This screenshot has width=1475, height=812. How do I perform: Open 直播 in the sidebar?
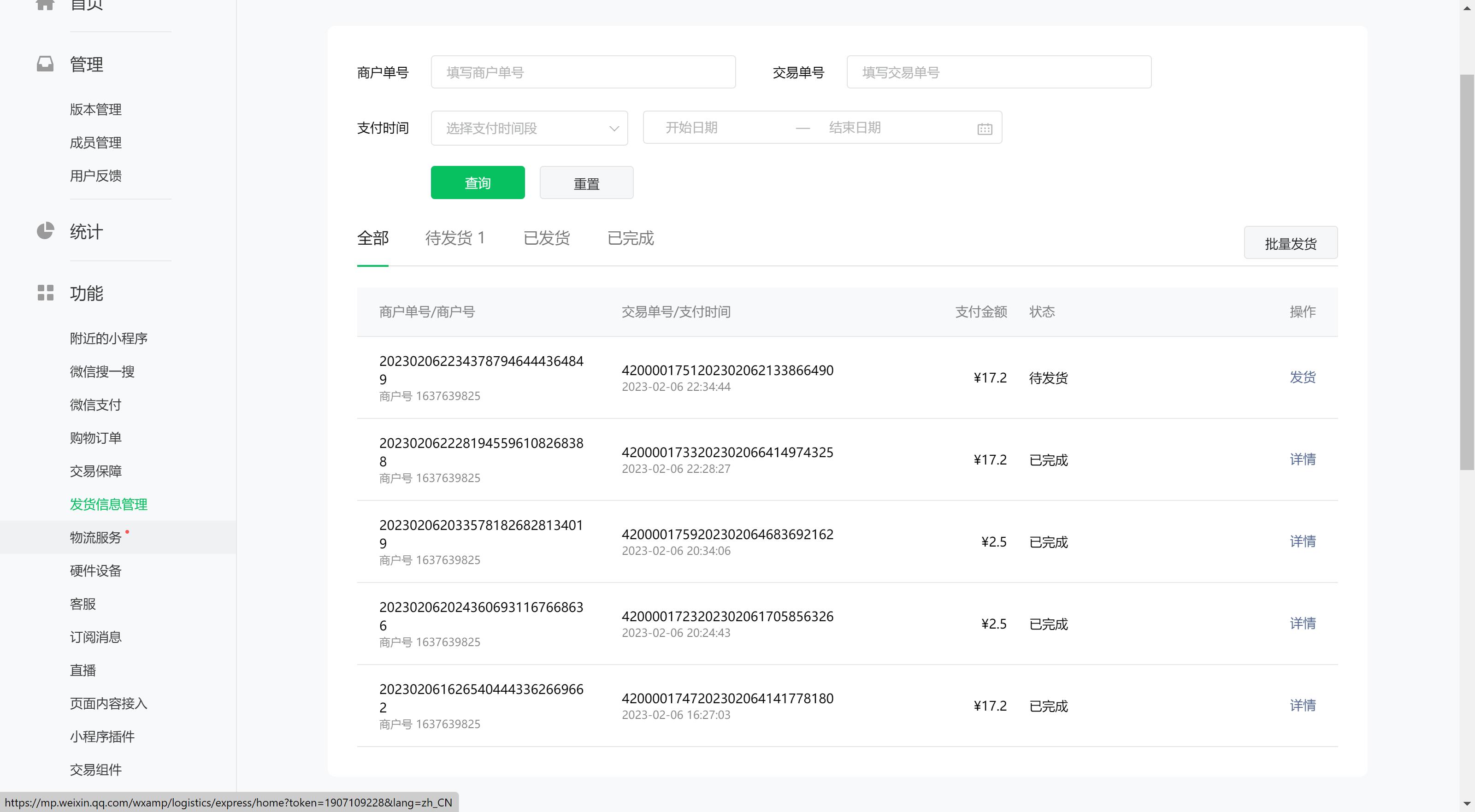coord(83,671)
